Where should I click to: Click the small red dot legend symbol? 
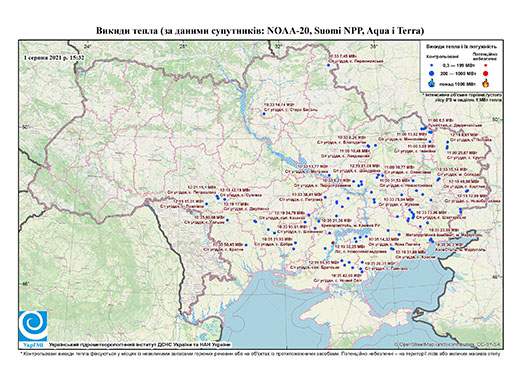(486, 65)
